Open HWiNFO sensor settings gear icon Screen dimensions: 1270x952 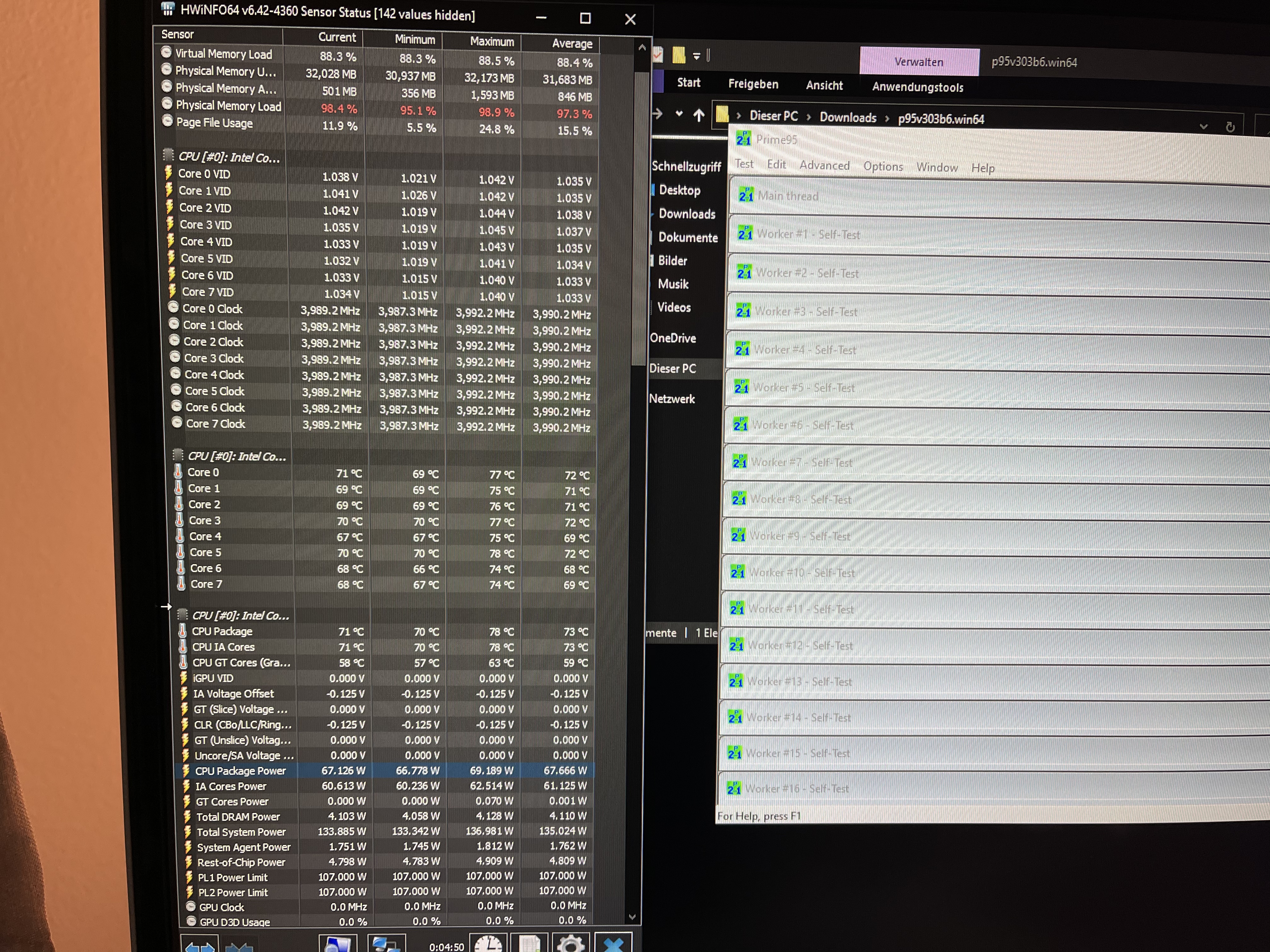pyautogui.click(x=571, y=943)
